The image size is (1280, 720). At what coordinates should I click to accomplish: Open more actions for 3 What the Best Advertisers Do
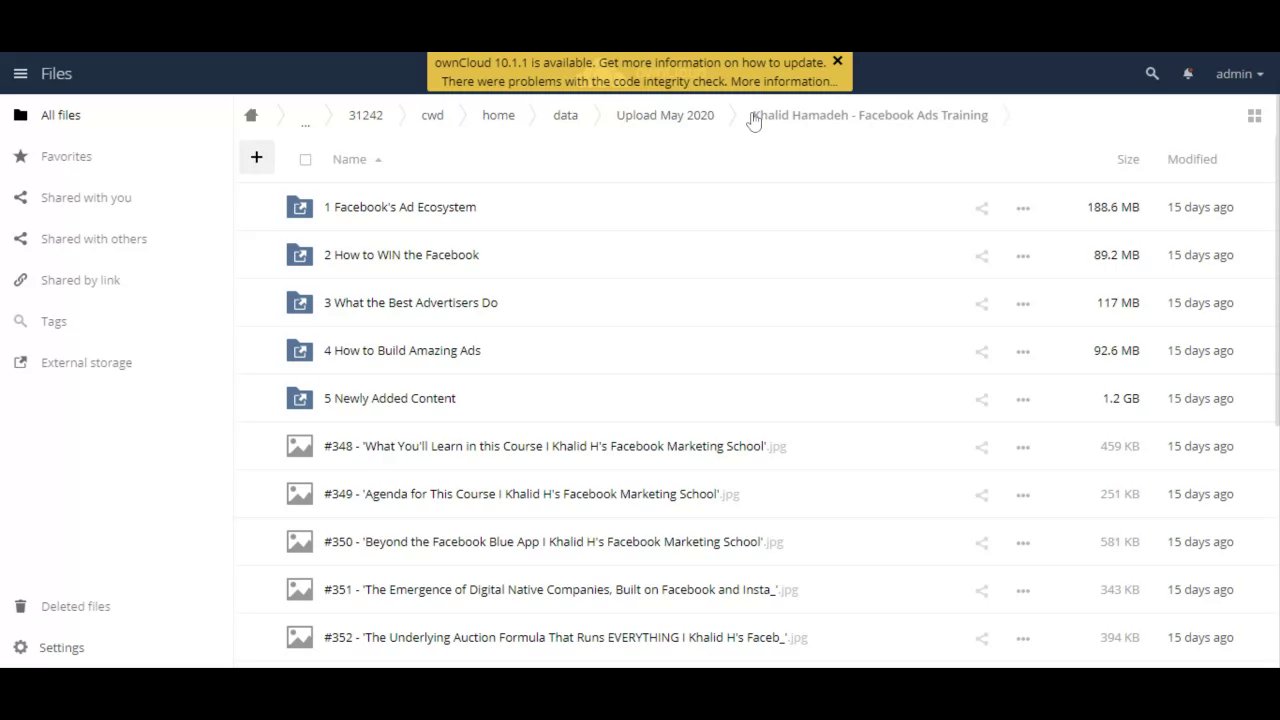point(1023,304)
